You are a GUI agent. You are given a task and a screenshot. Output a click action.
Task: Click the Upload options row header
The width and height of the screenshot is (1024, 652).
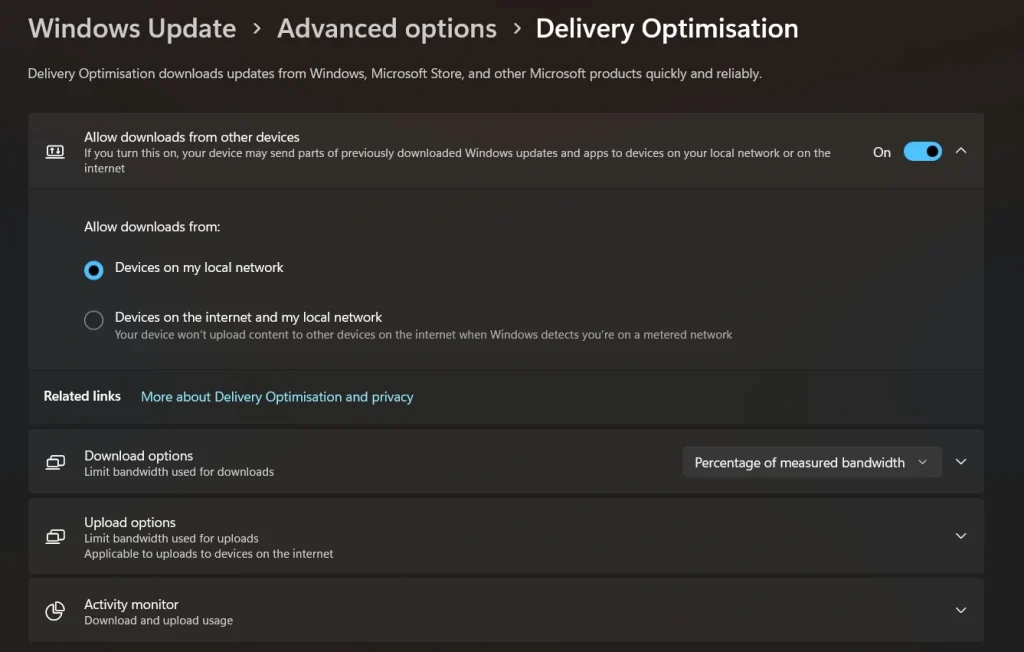click(130, 522)
